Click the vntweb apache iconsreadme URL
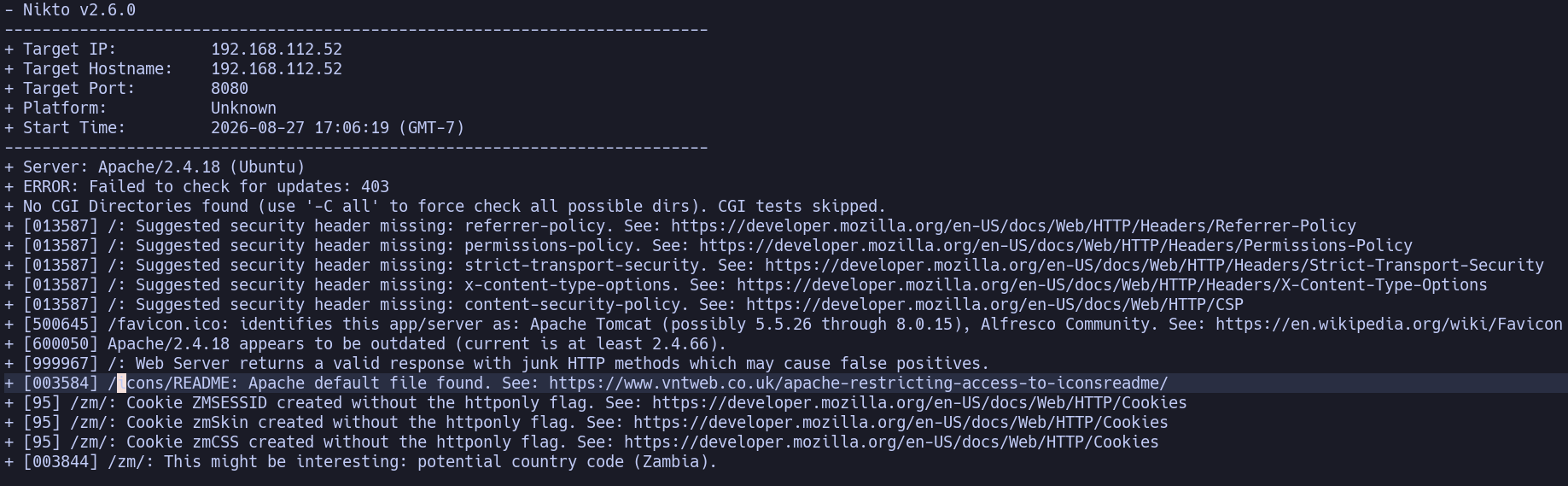 tap(858, 384)
